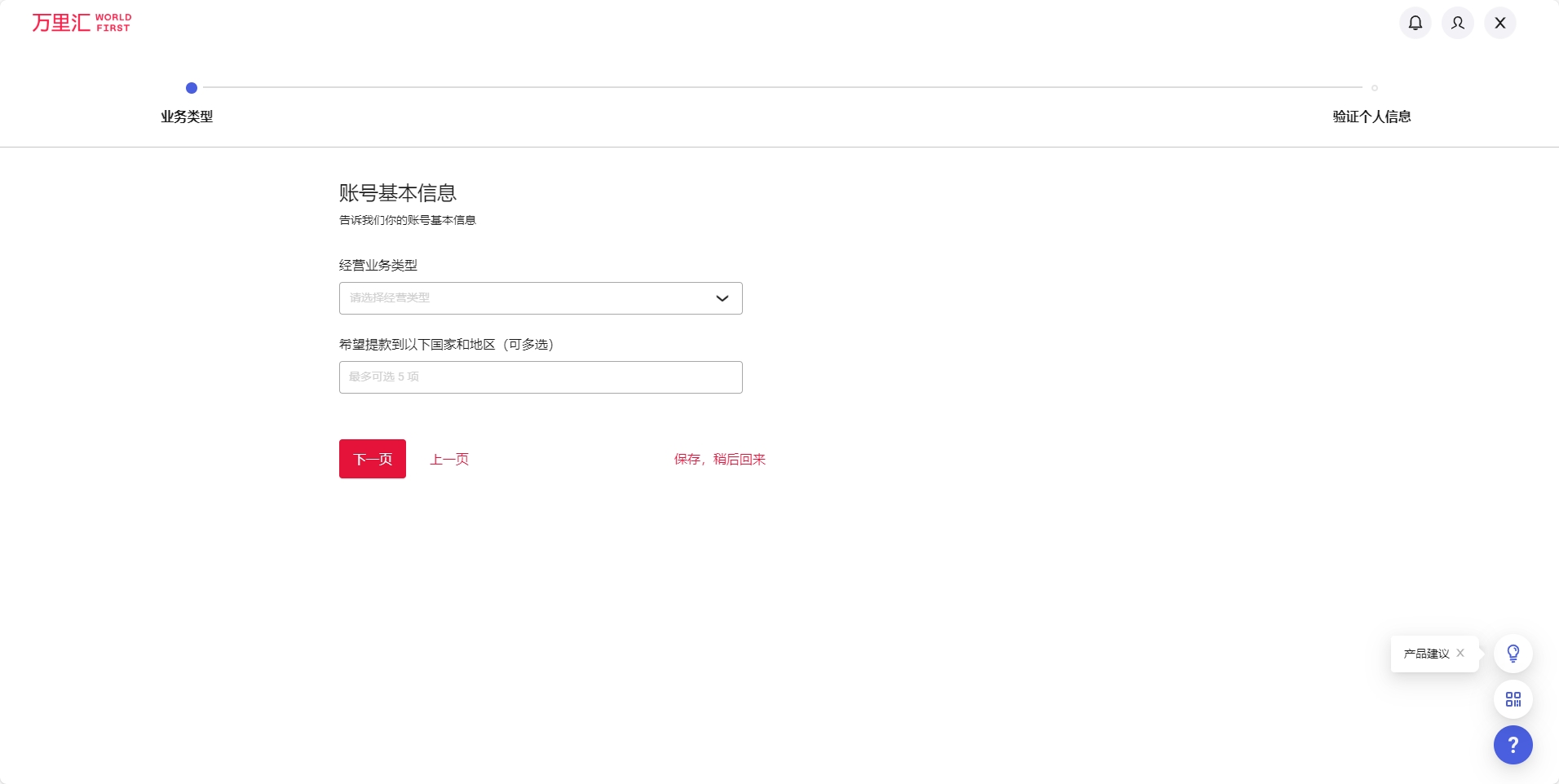This screenshot has width=1559, height=784.
Task: Click the grey 验证个人信息 step dot
Action: tap(1375, 88)
